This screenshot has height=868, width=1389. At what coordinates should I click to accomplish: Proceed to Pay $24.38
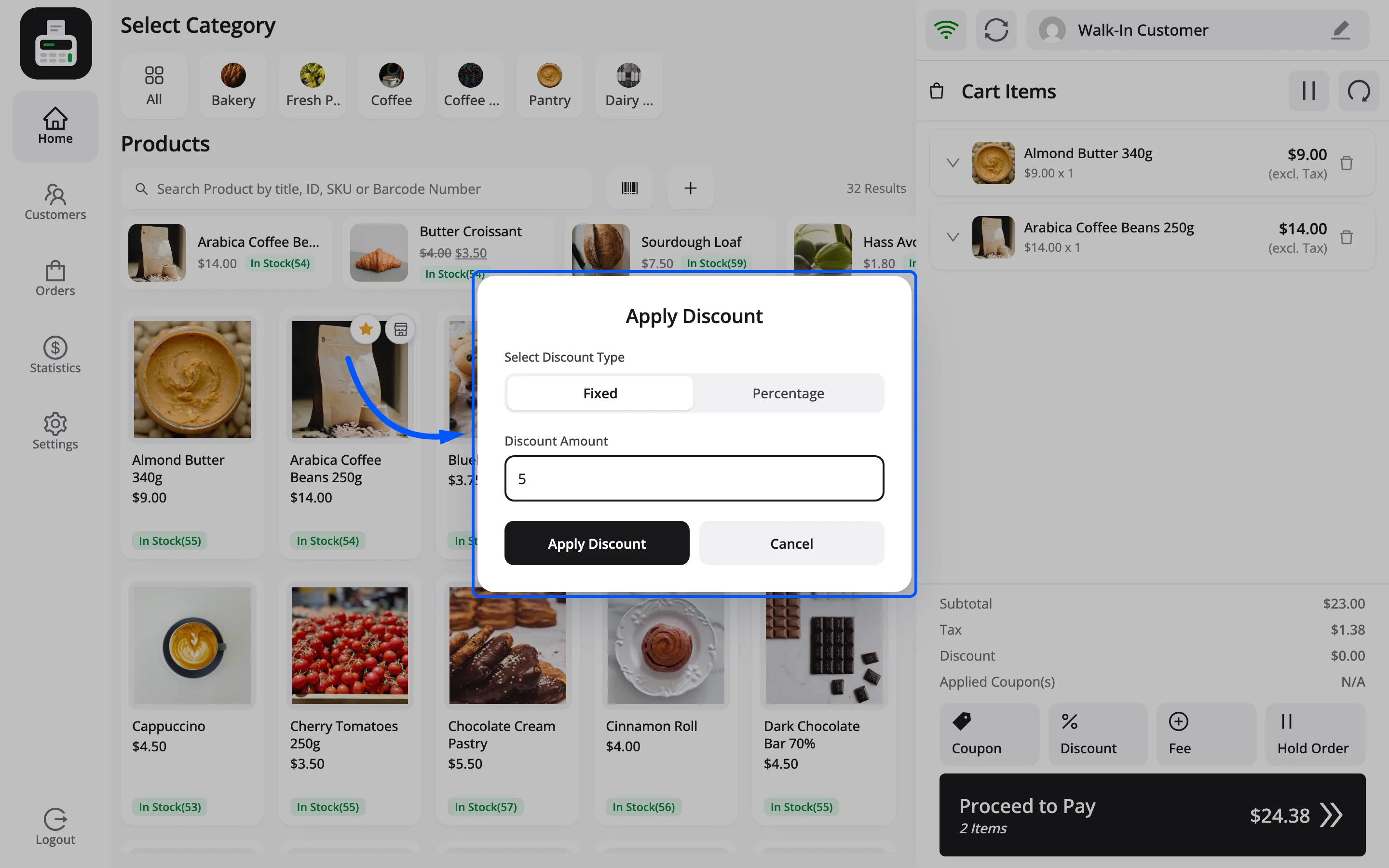coord(1153,815)
